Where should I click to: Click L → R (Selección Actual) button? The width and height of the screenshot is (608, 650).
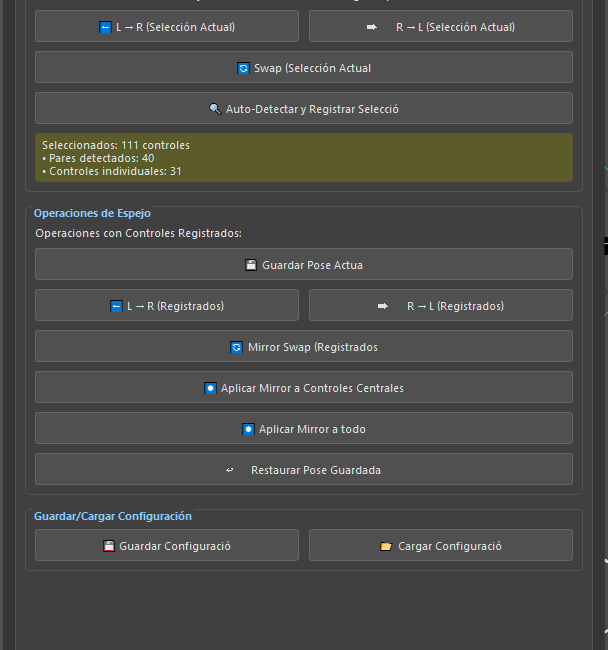167,27
